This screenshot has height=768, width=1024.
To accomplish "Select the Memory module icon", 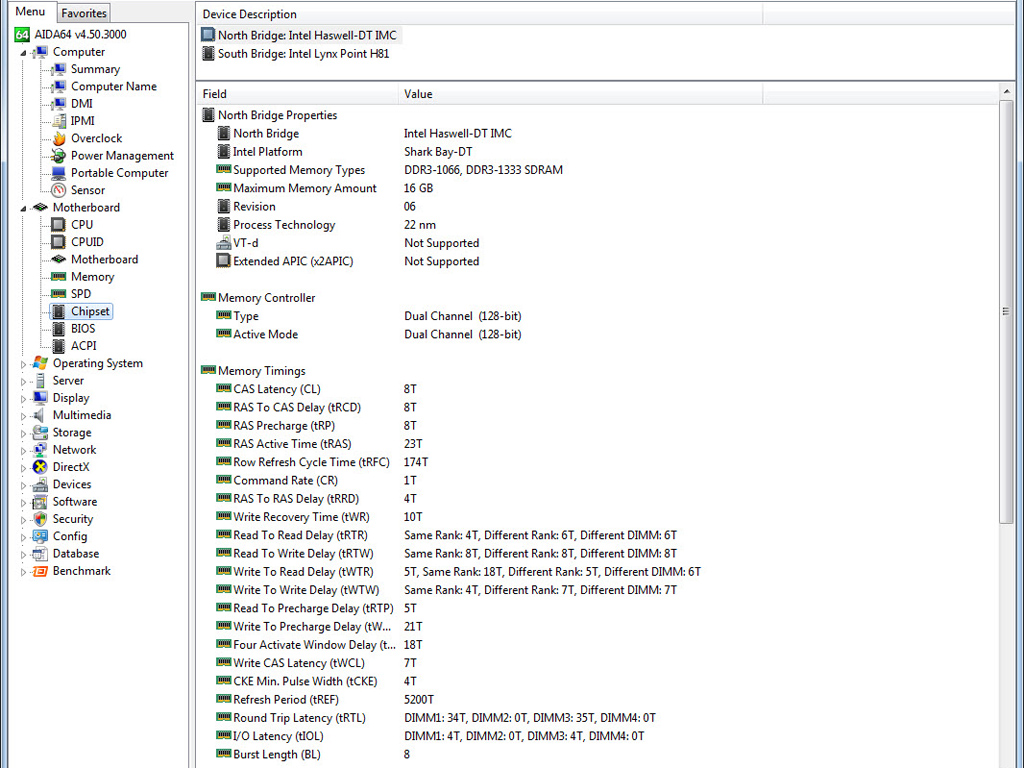I will point(58,277).
